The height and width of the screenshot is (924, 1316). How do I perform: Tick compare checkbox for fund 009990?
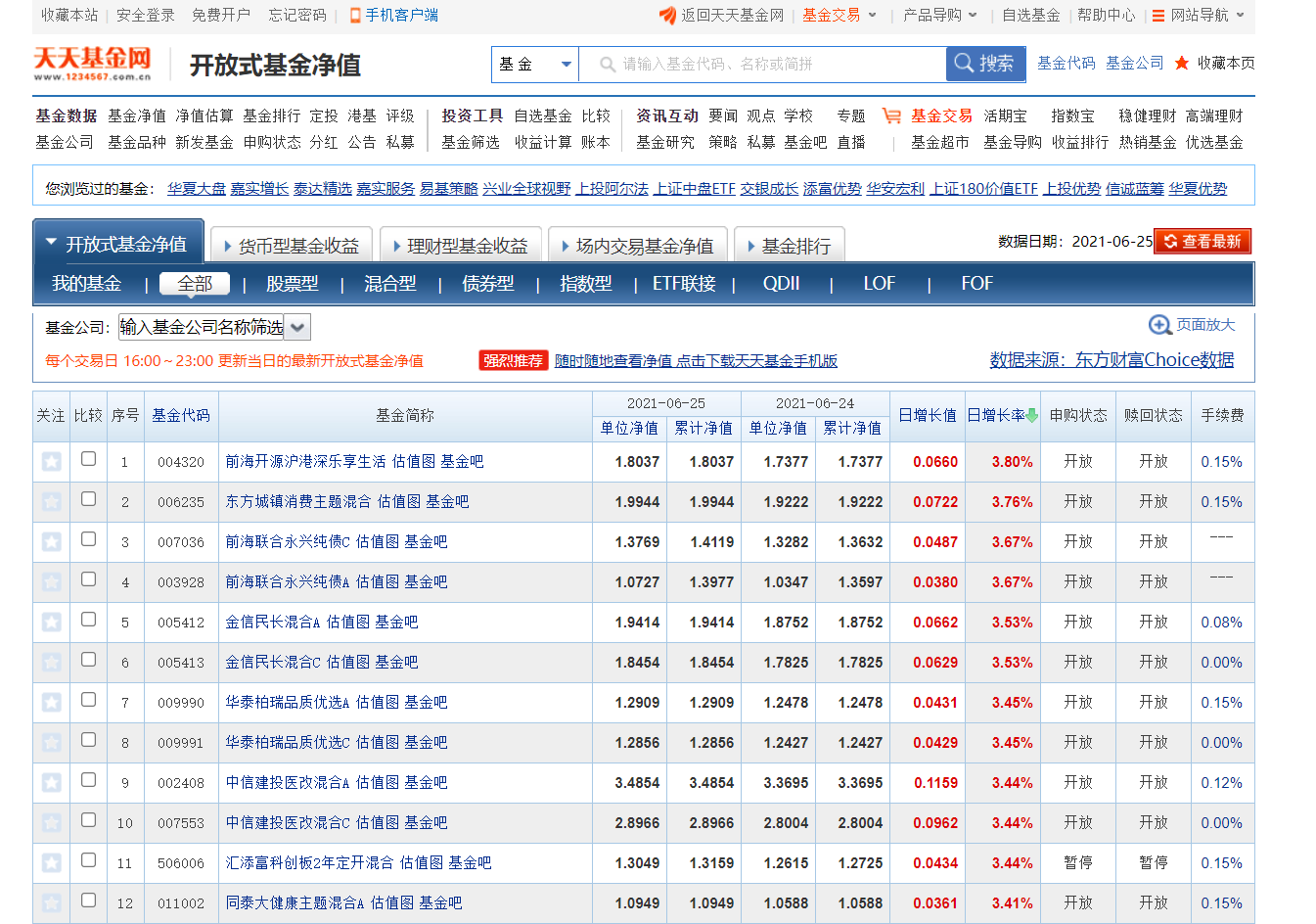pyautogui.click(x=88, y=700)
